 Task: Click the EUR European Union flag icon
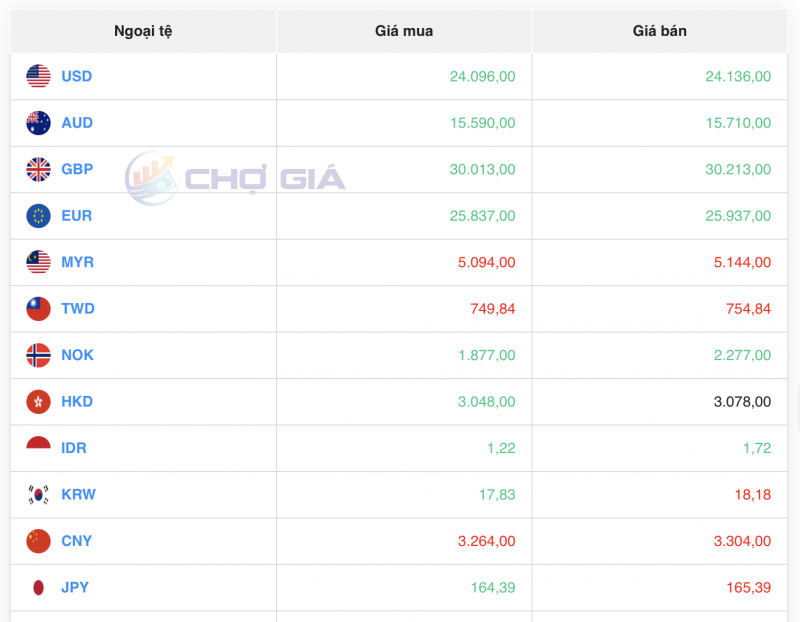pyautogui.click(x=38, y=215)
